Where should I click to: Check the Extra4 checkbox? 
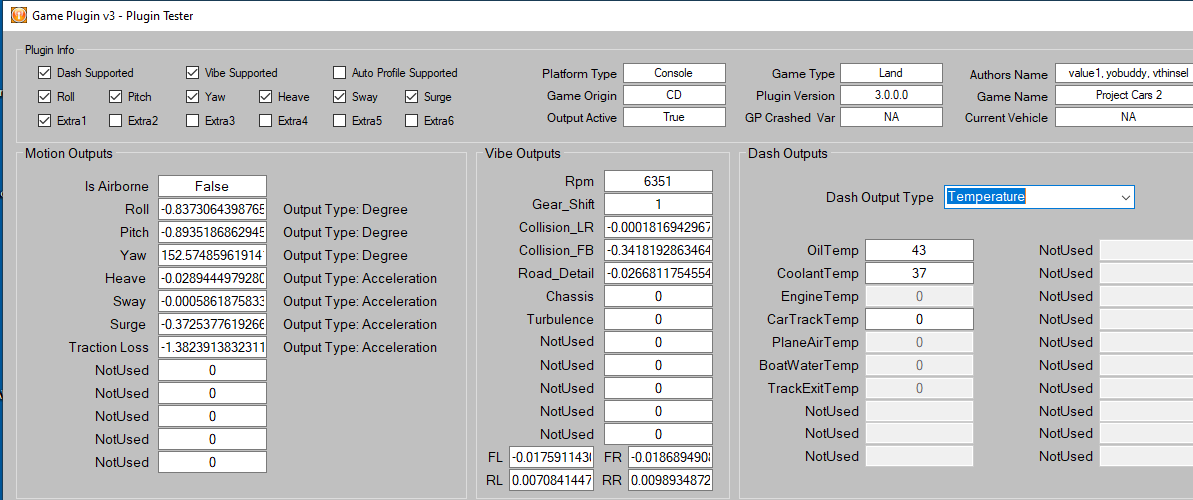(x=265, y=120)
